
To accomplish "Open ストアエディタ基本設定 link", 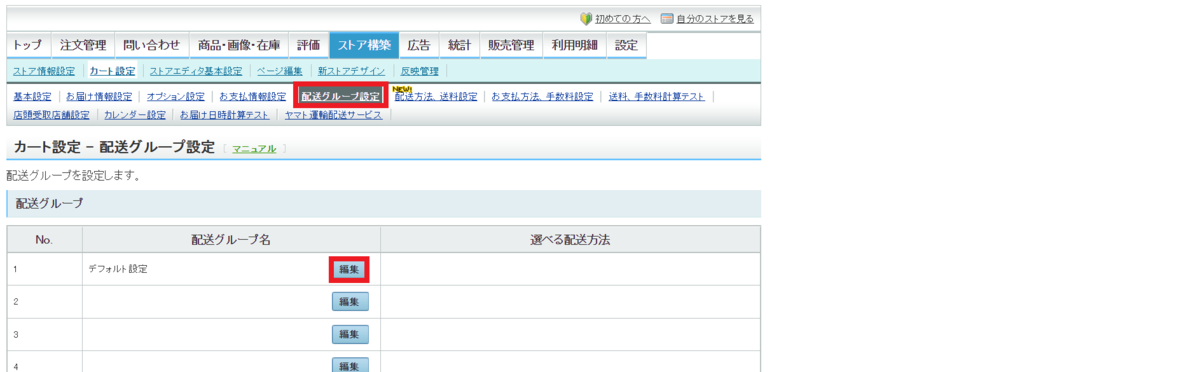I will pyautogui.click(x=196, y=71).
